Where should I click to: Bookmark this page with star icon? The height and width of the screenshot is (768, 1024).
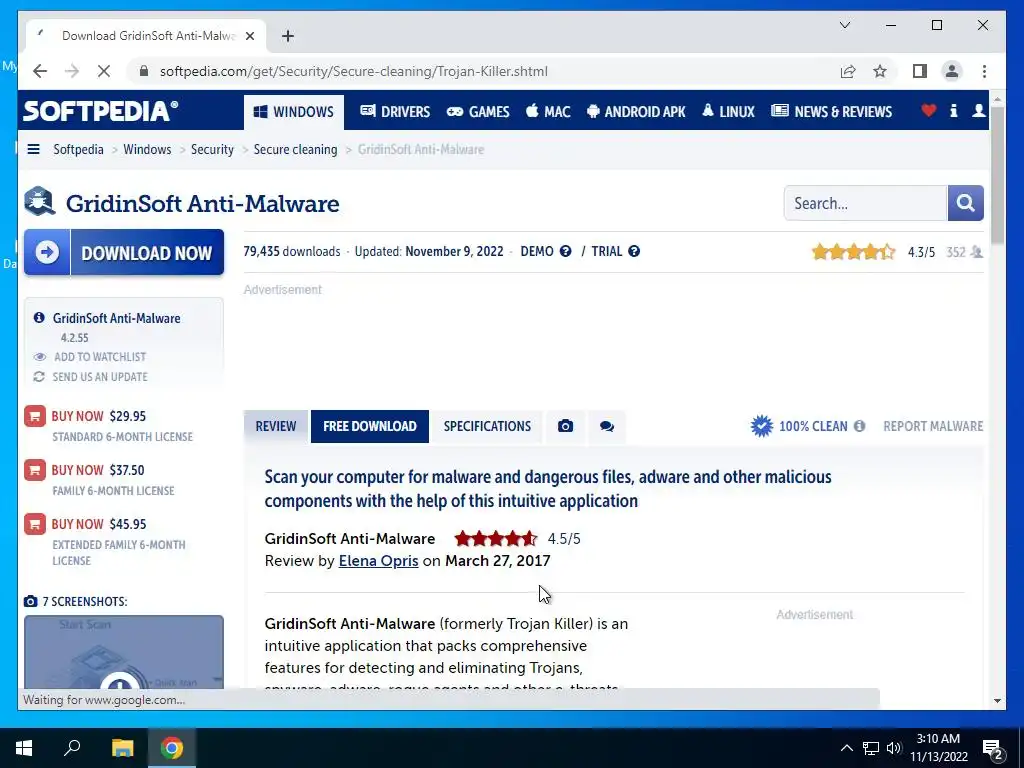(880, 71)
